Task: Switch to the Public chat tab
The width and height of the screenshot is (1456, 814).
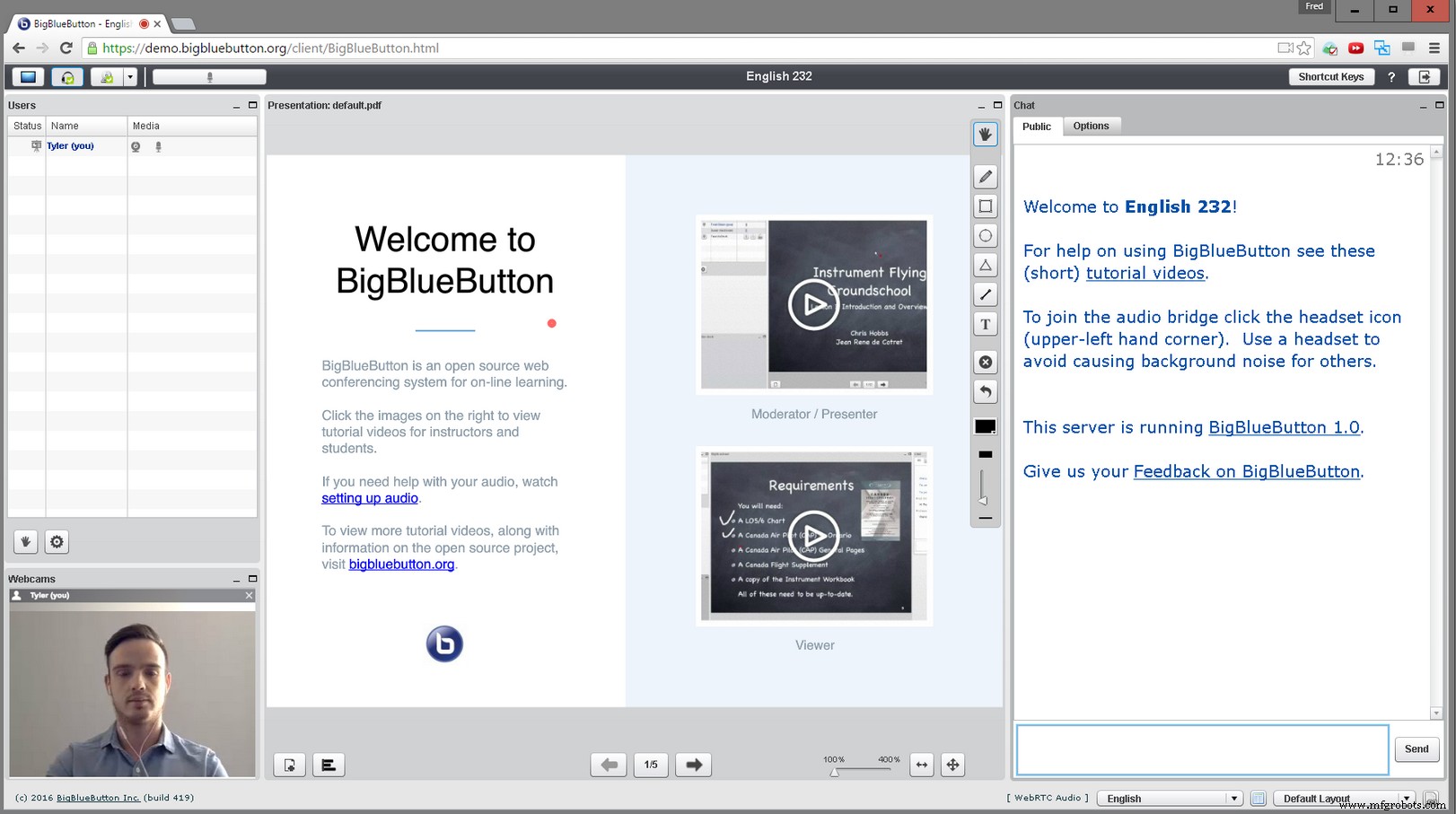Action: [1036, 127]
